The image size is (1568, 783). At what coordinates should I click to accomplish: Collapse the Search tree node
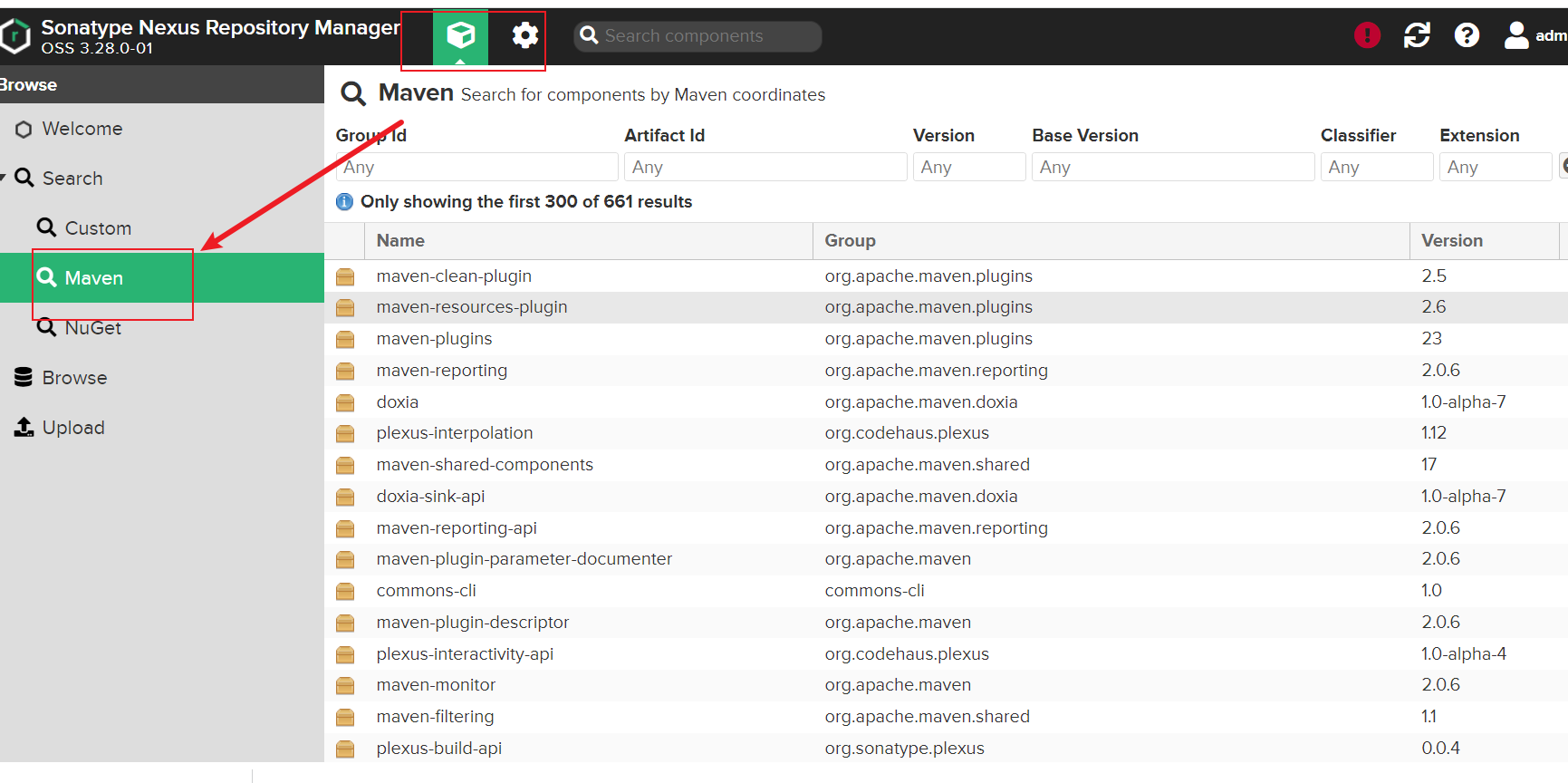click(x=5, y=178)
